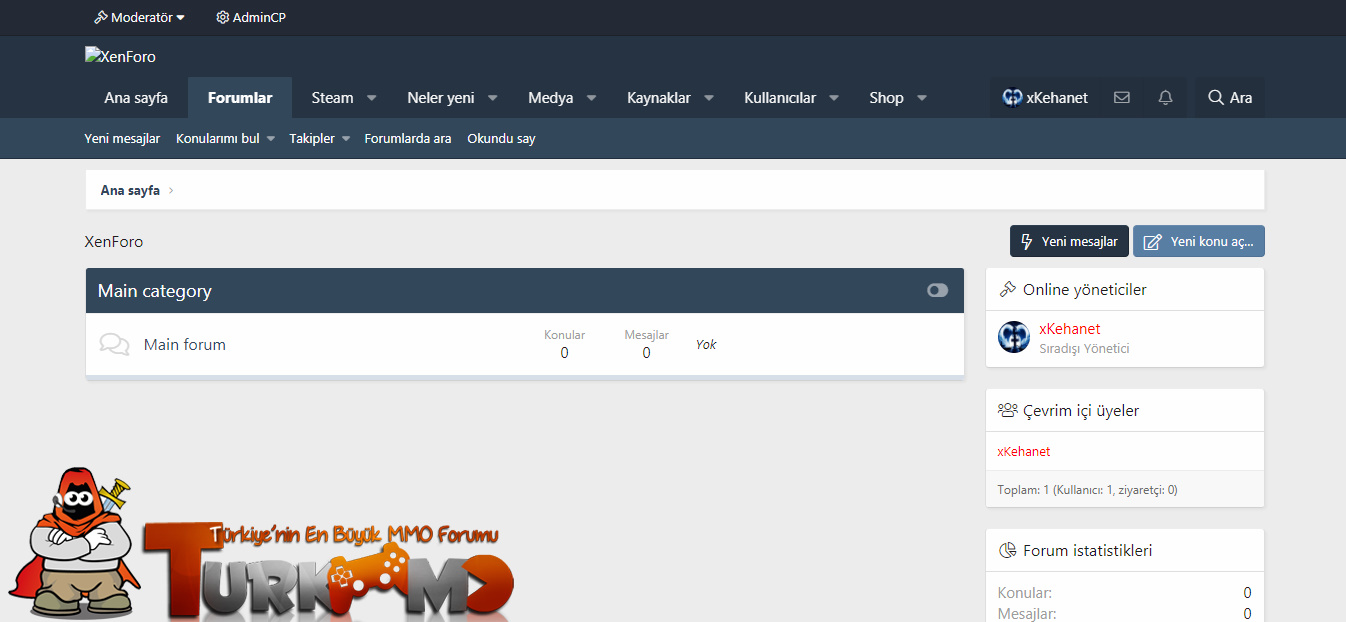Click the XenForo logo image
Image resolution: width=1346 pixels, height=622 pixels.
coord(120,56)
